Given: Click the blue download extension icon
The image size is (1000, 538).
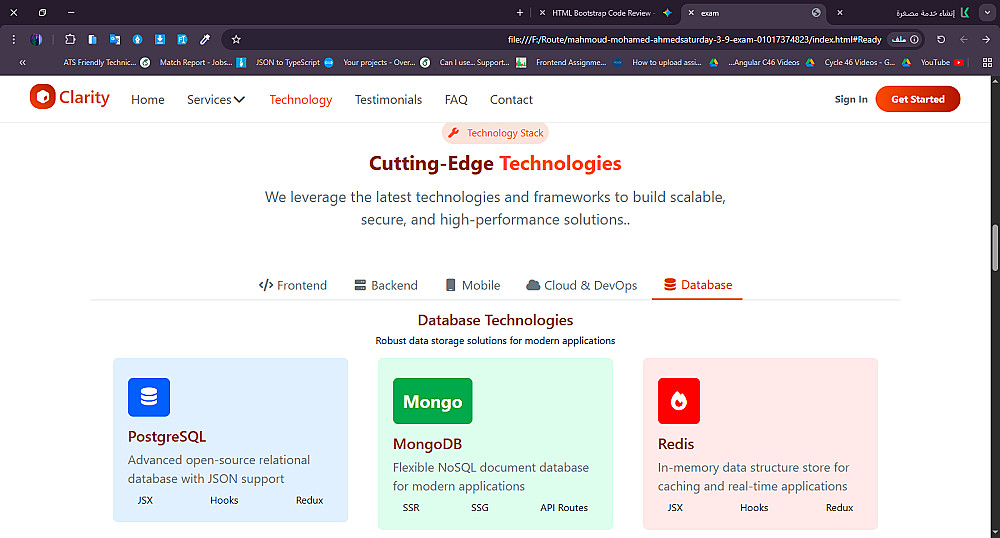Looking at the screenshot, I should [x=159, y=40].
